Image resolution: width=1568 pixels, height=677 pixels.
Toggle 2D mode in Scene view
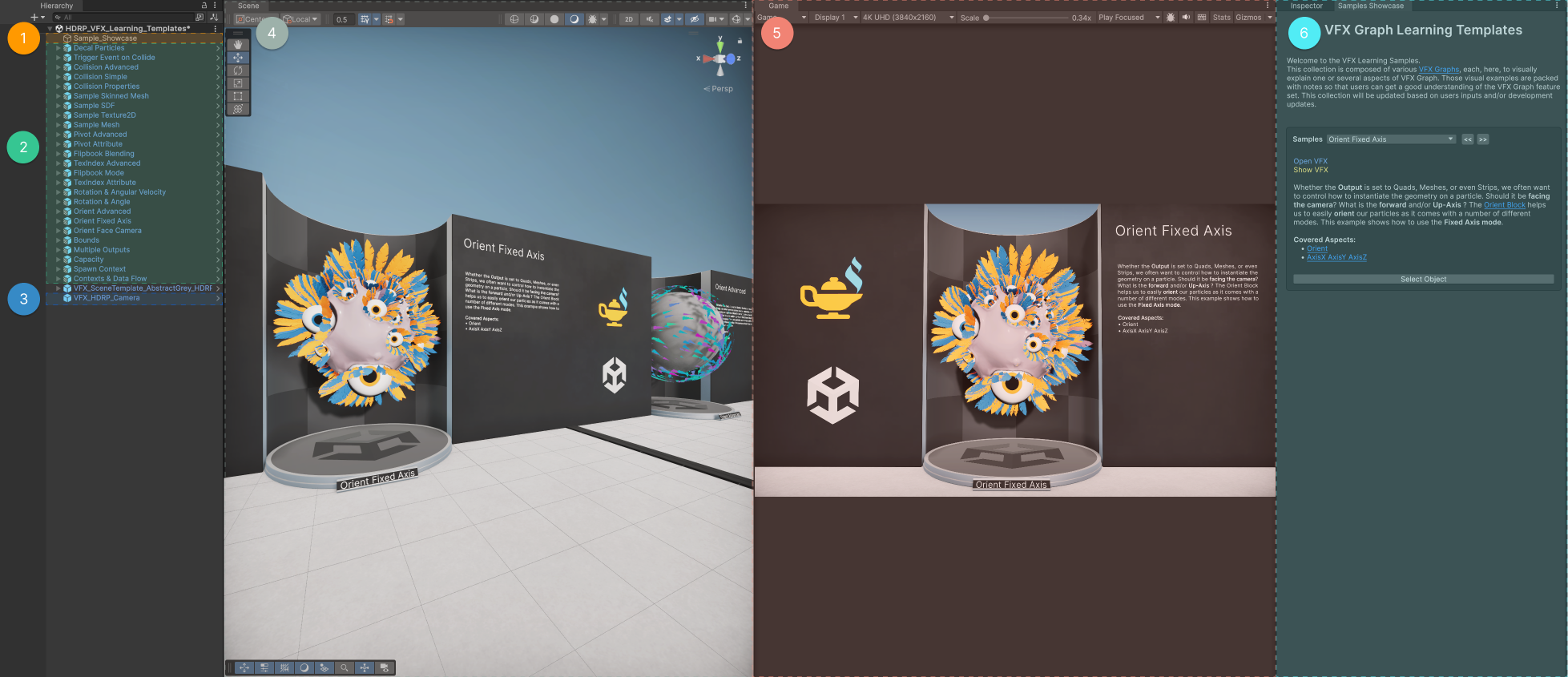click(628, 19)
